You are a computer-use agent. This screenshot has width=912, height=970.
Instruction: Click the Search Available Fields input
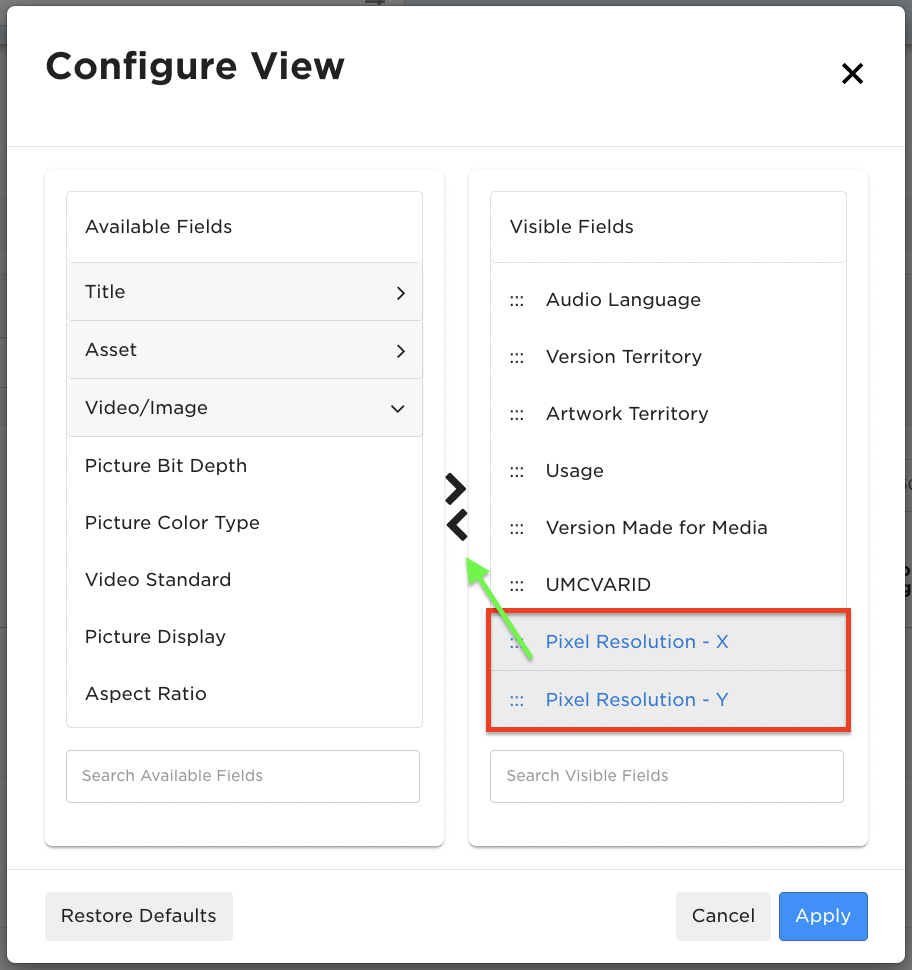(x=243, y=776)
